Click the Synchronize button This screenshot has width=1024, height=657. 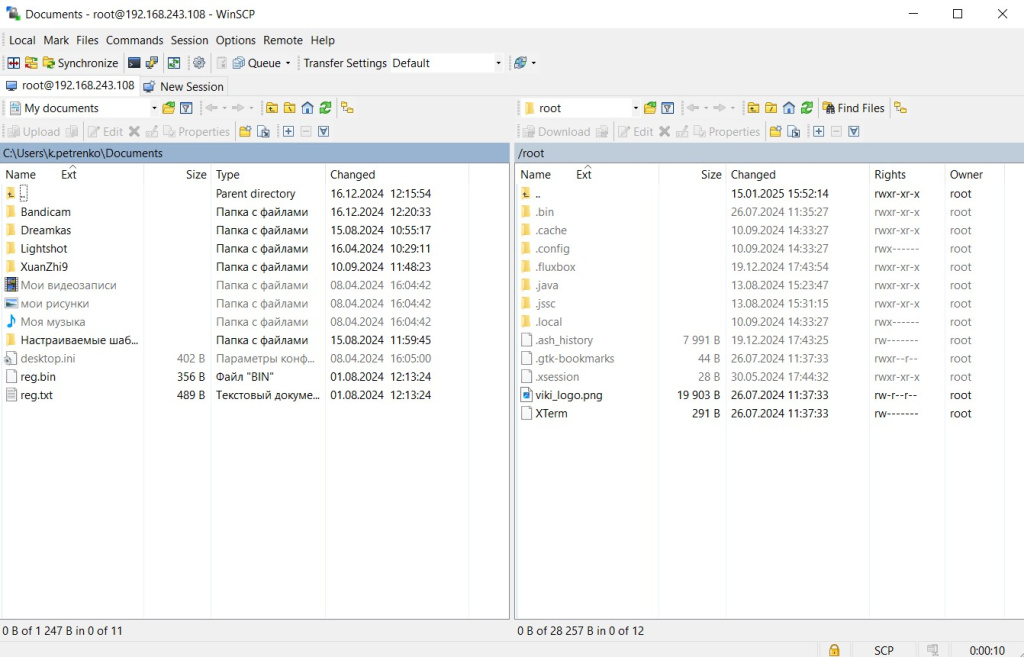point(80,63)
